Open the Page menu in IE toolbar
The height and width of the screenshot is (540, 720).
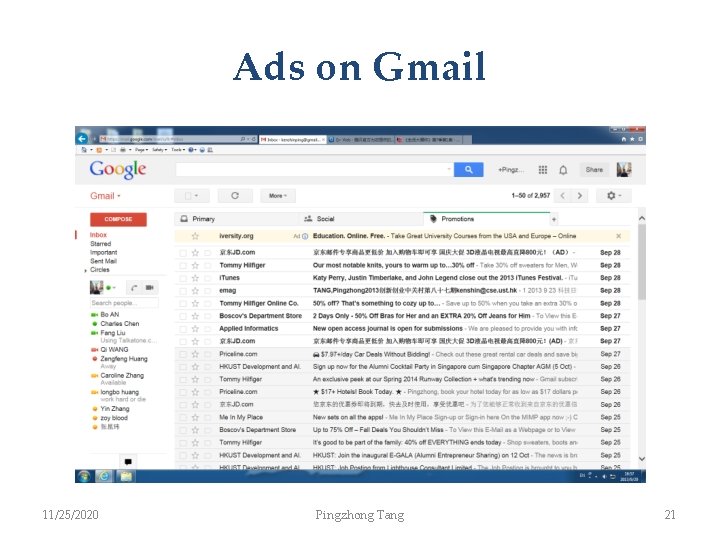click(141, 150)
